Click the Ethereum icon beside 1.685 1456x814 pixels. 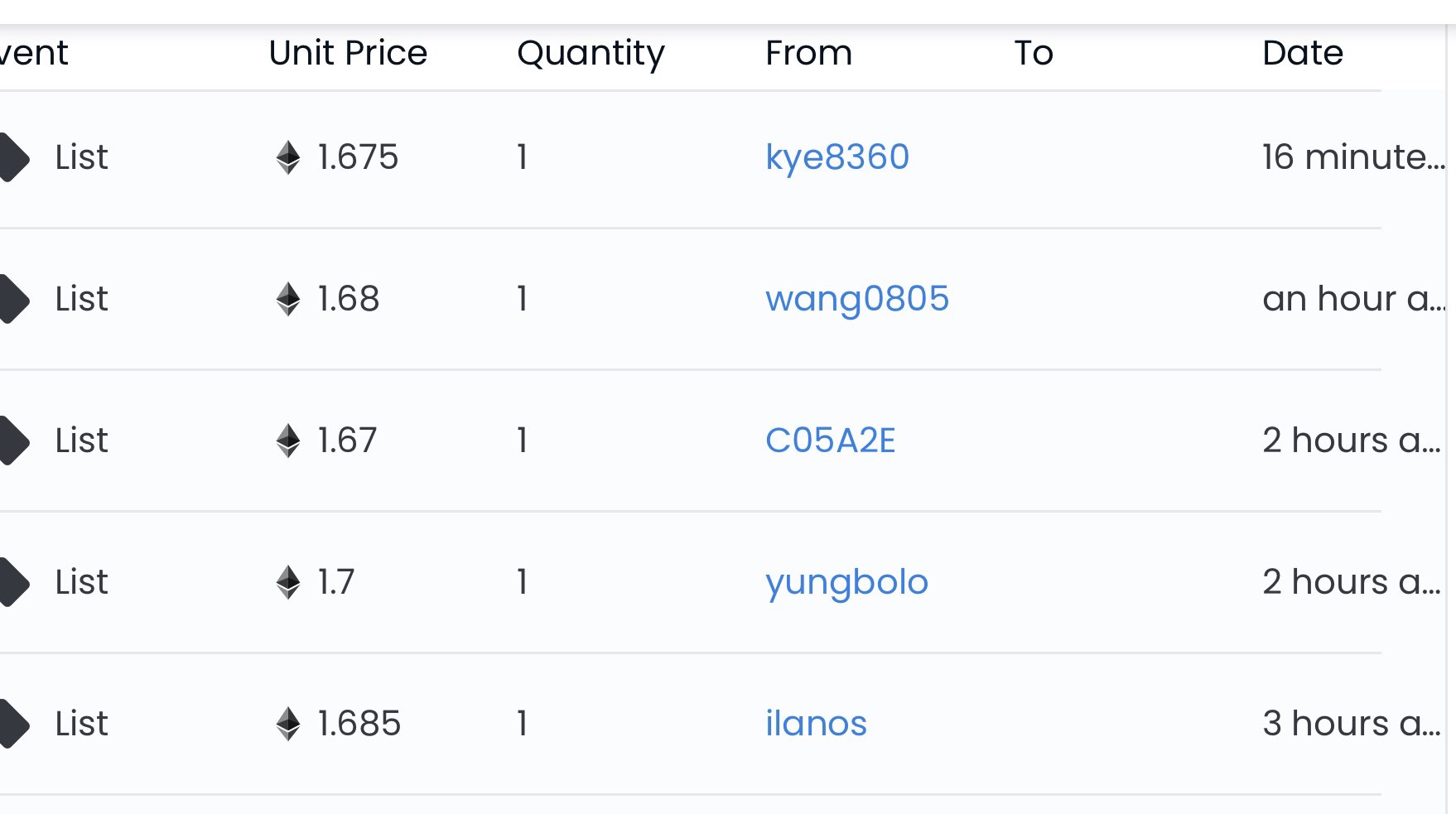tap(288, 724)
